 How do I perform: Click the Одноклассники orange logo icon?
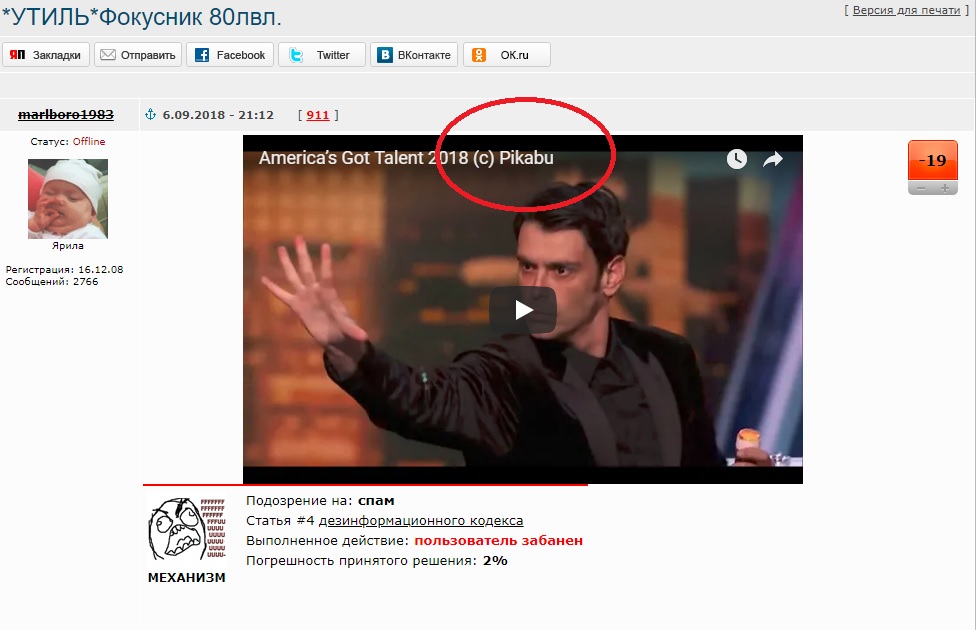[479, 55]
